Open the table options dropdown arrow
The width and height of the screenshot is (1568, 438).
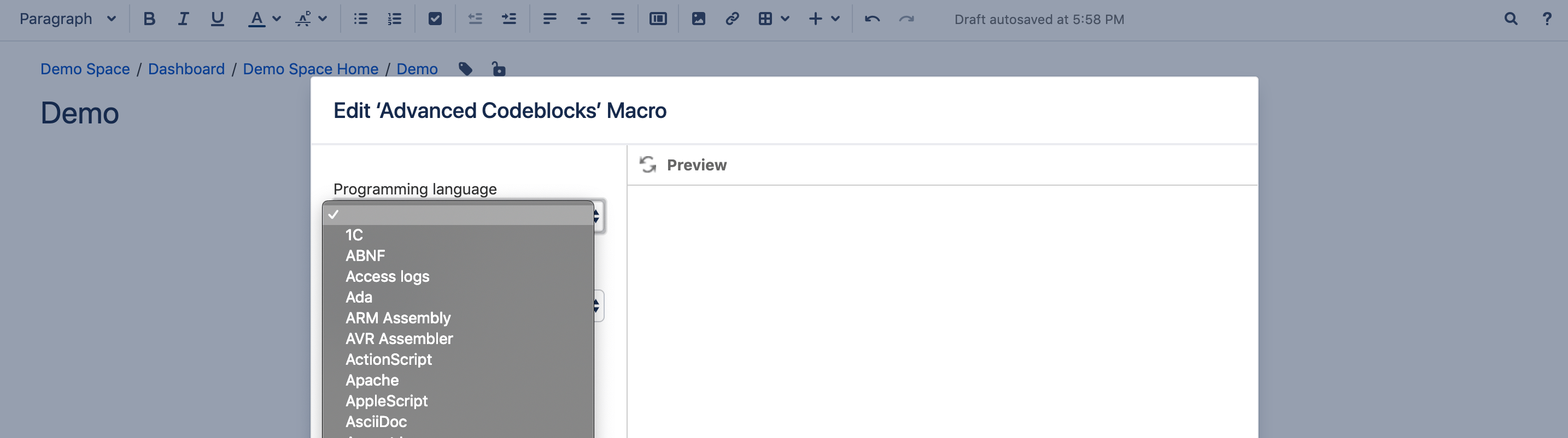[x=785, y=19]
